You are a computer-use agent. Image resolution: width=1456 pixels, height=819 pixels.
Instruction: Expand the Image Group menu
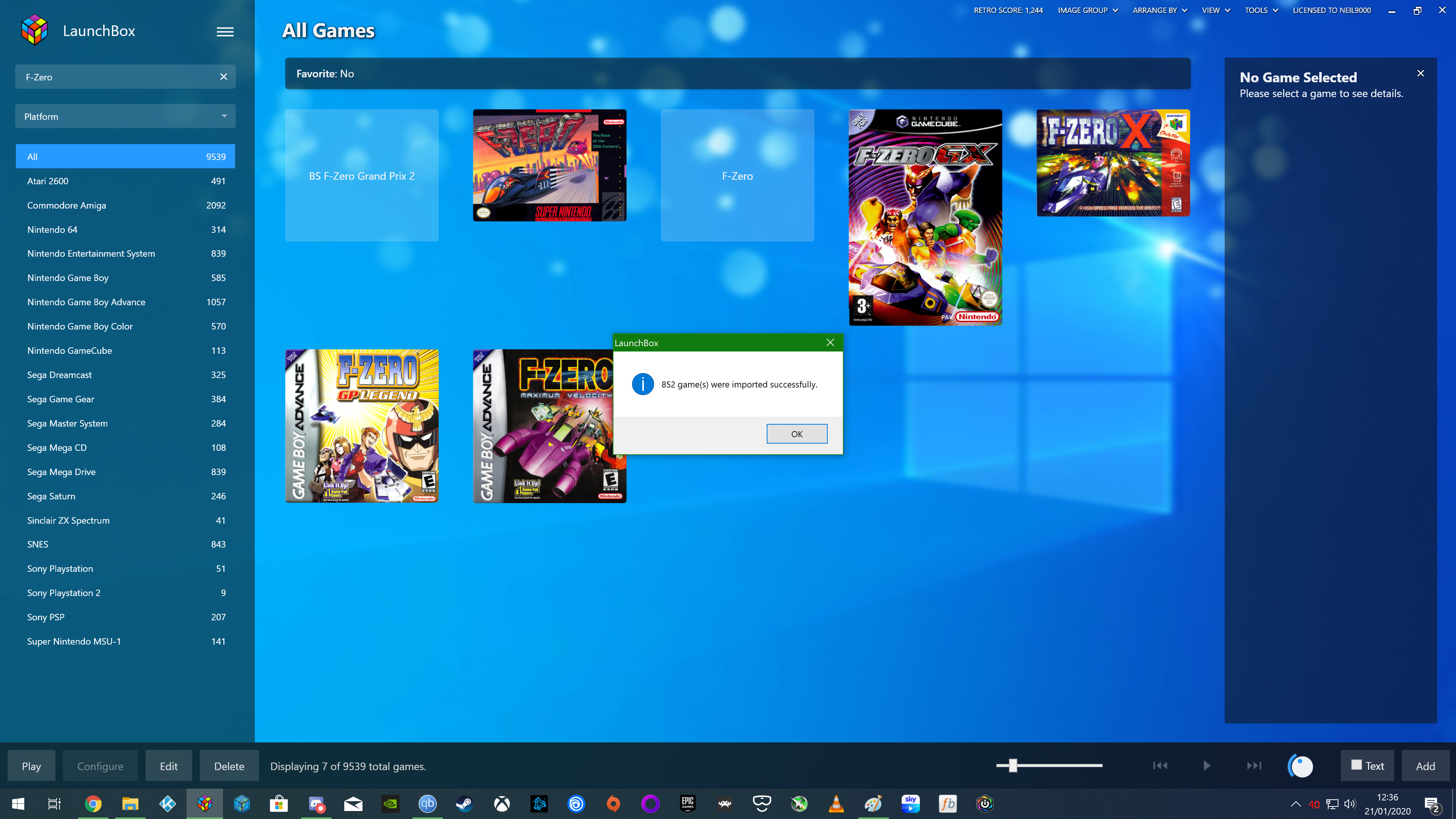coord(1087,10)
